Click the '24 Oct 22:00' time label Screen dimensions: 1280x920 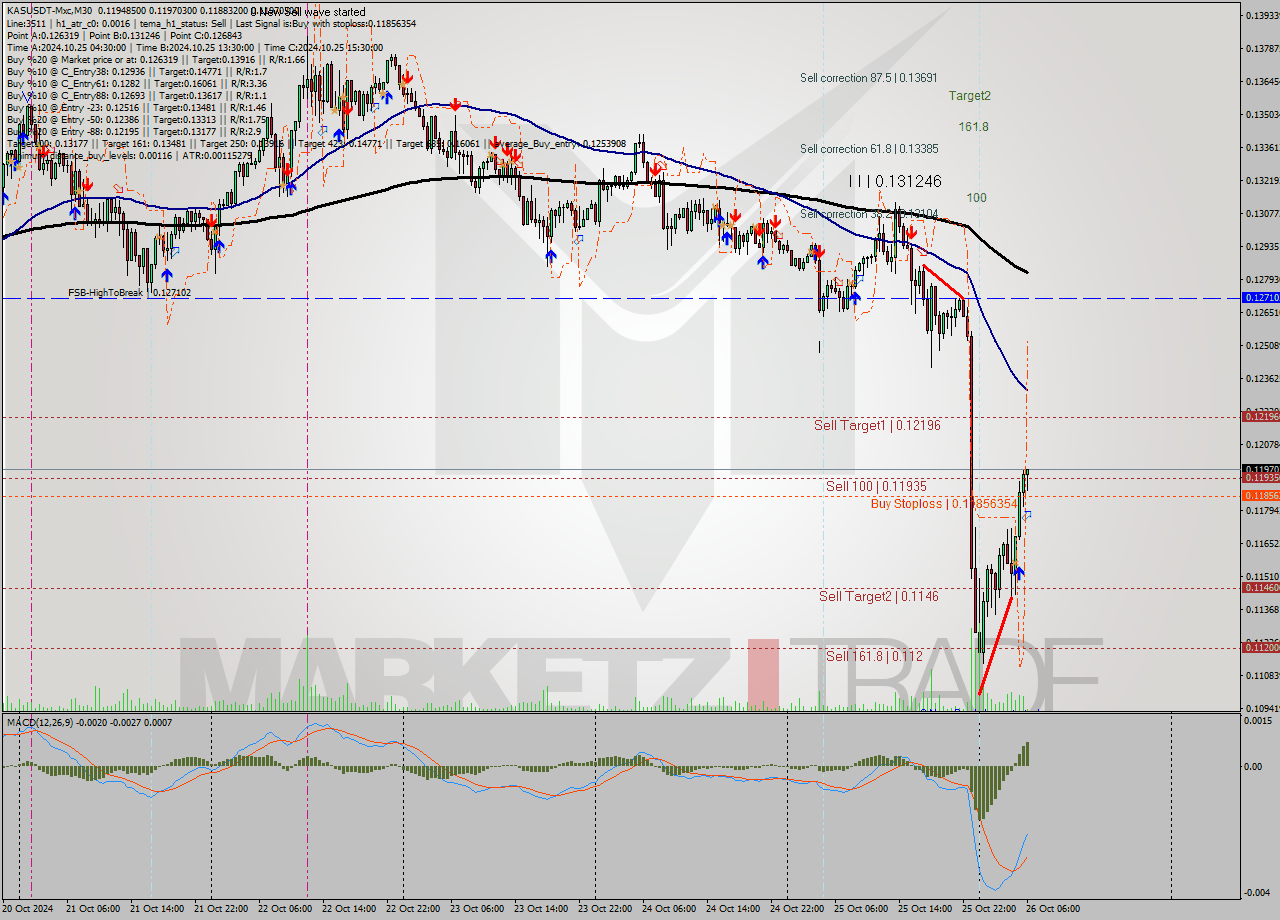(796, 909)
